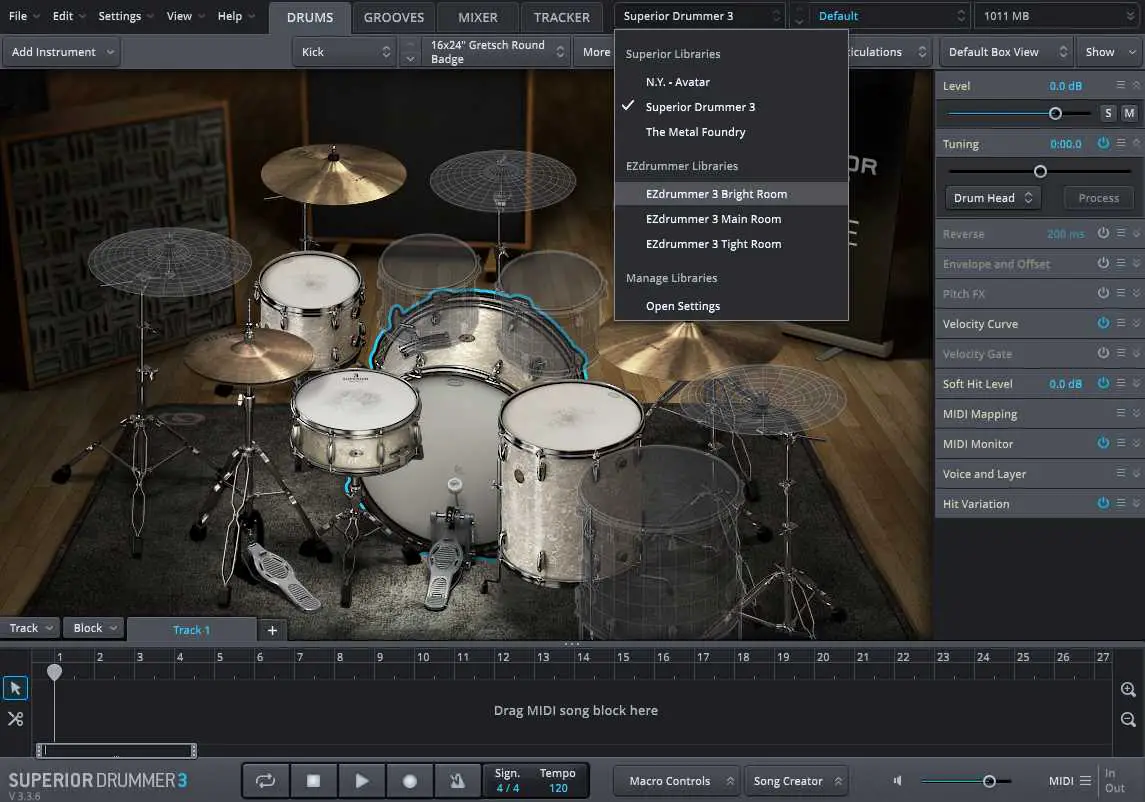
Task: Expand the Song Creator panel
Action: tap(796, 780)
